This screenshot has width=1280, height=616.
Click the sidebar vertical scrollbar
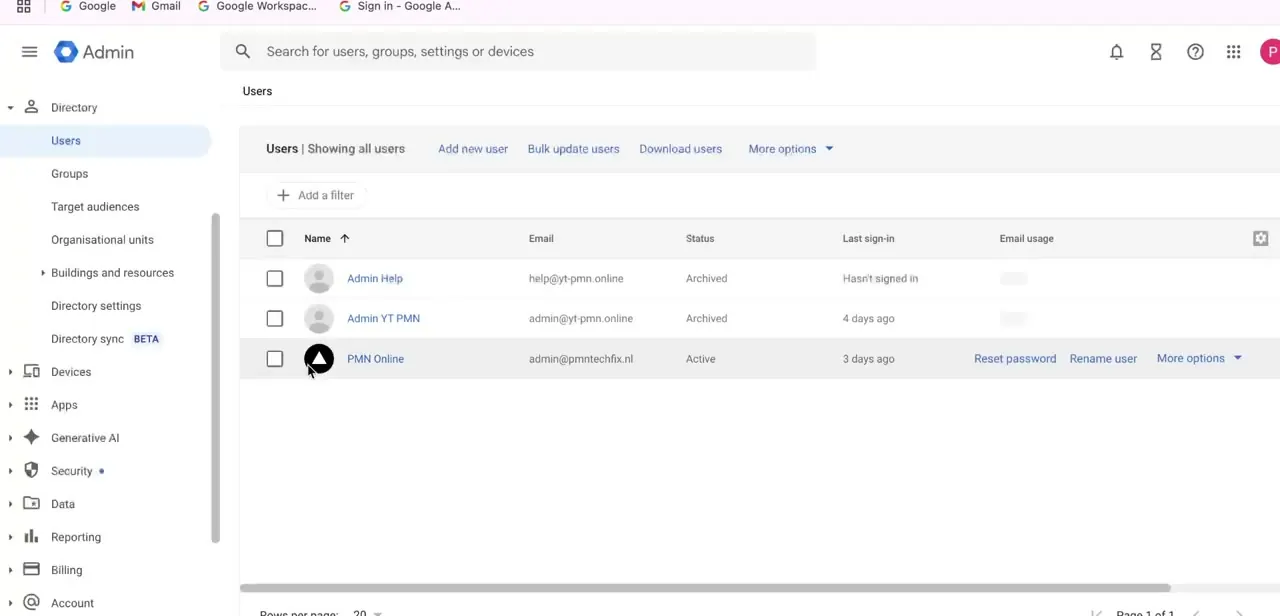215,378
